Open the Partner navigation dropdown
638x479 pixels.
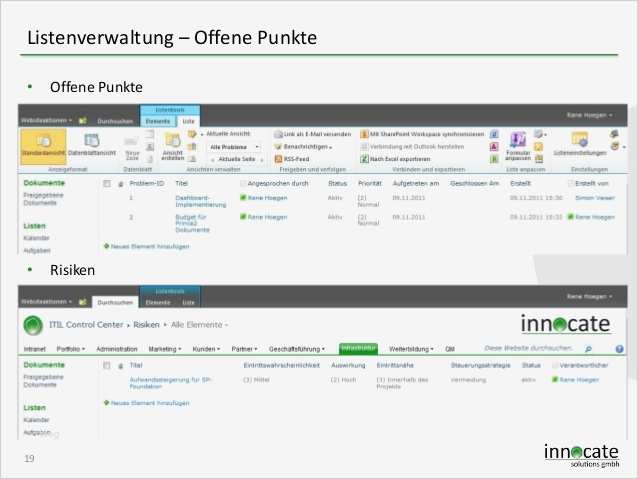(x=244, y=349)
